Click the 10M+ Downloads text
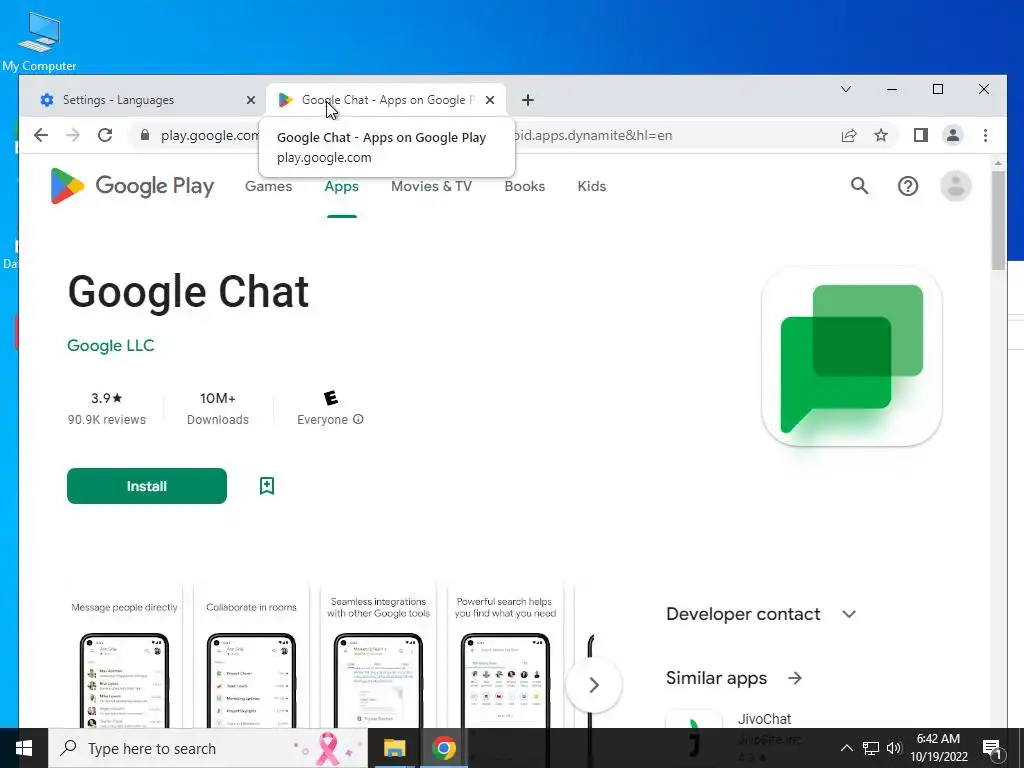This screenshot has height=768, width=1024. [217, 408]
